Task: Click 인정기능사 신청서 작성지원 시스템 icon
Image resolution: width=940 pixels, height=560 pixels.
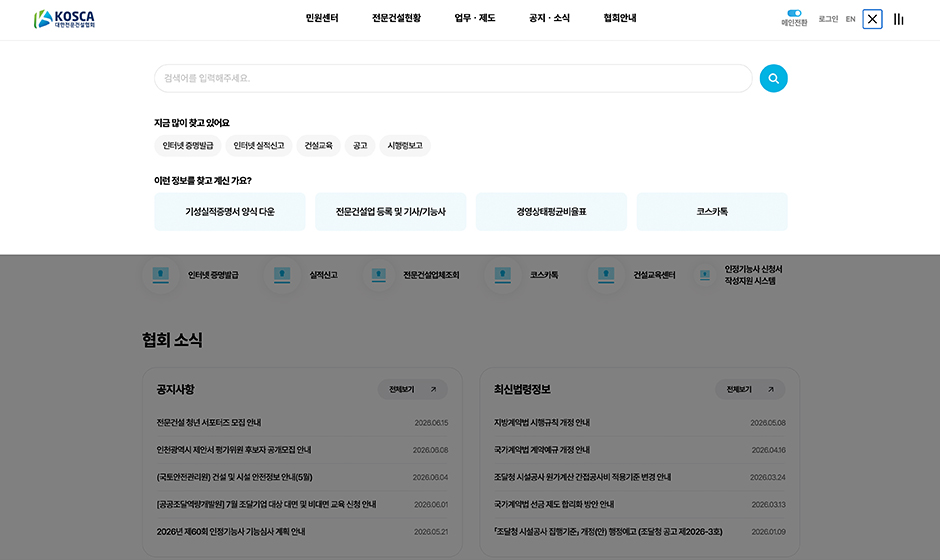Action: tap(705, 275)
